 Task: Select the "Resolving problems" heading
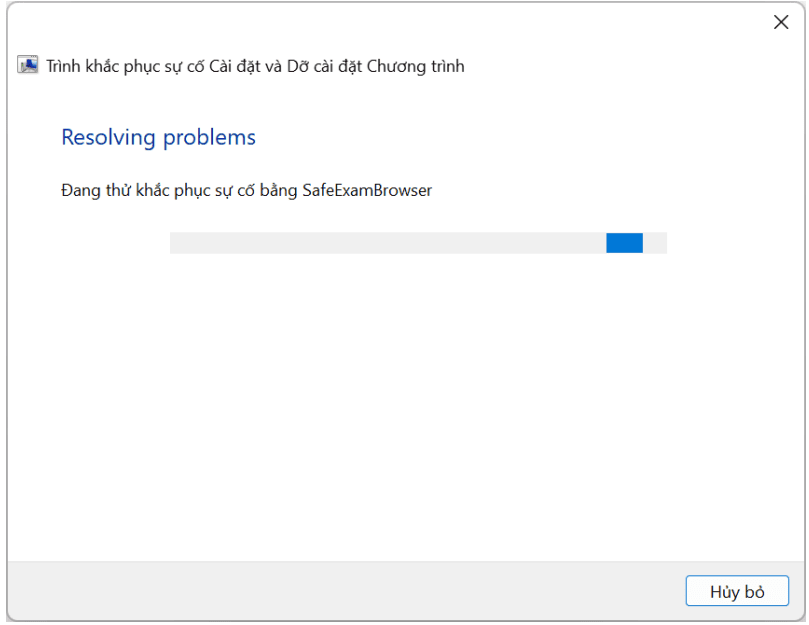pyautogui.click(x=158, y=137)
